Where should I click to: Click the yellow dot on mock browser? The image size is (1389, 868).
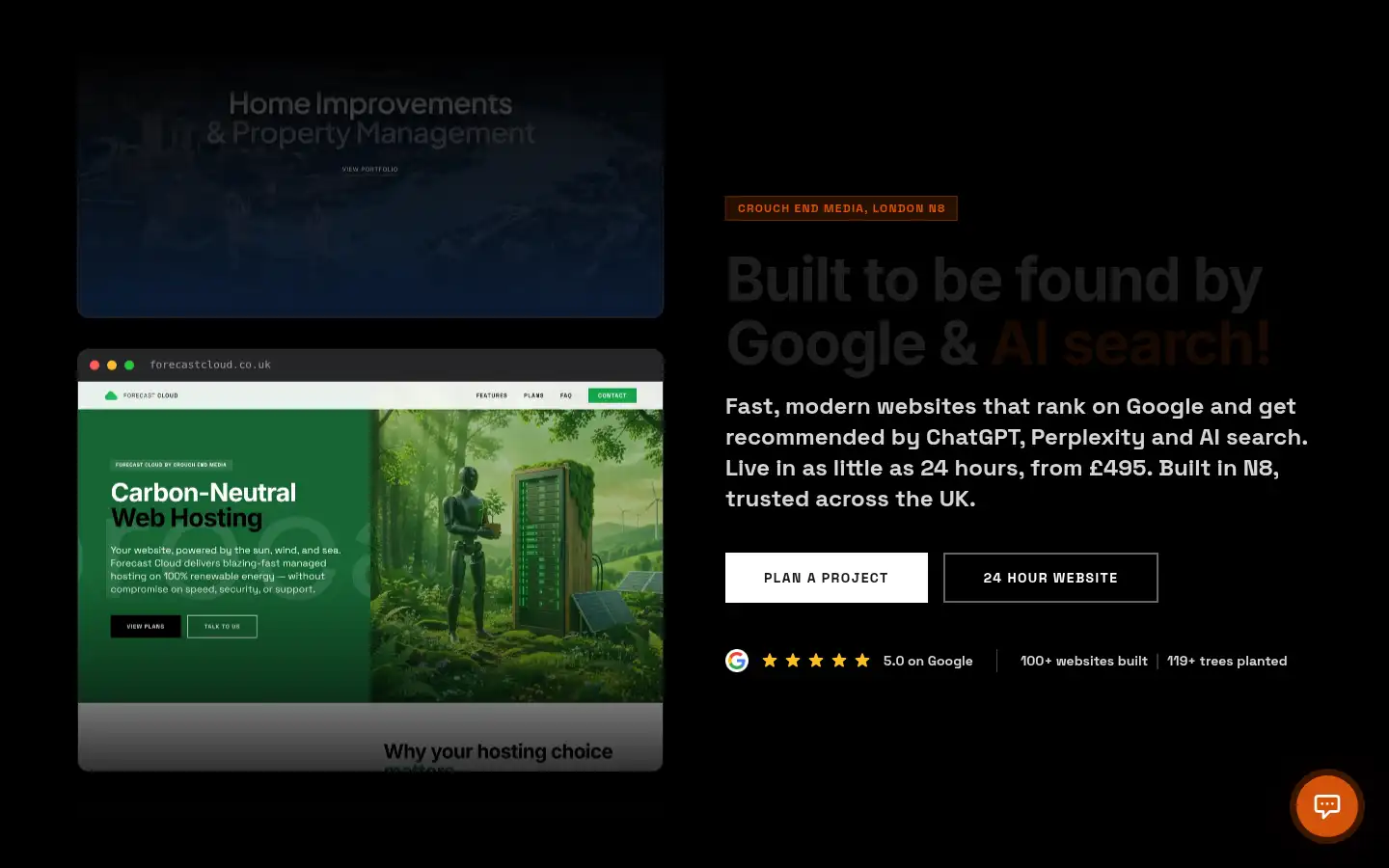coord(112,365)
